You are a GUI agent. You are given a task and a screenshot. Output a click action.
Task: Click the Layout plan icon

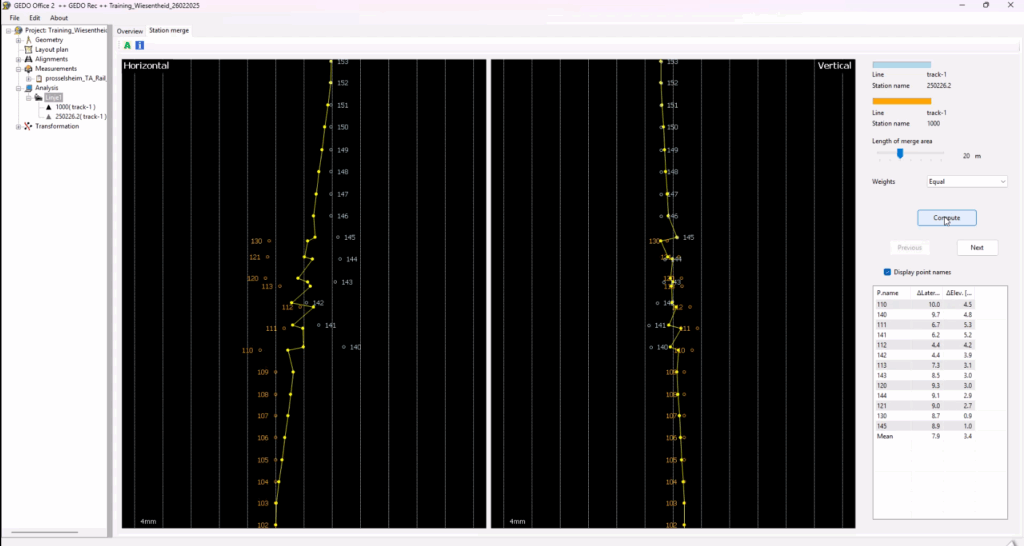pyautogui.click(x=28, y=49)
